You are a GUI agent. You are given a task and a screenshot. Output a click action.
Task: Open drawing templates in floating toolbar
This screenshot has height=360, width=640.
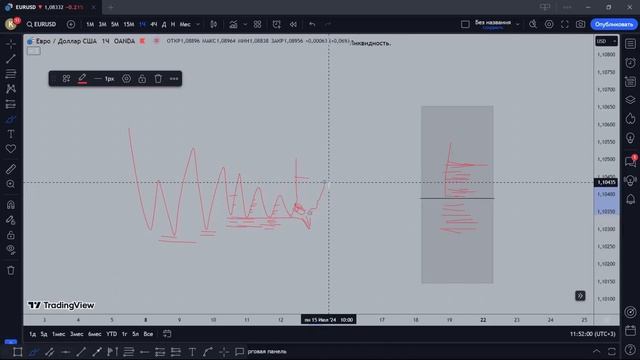coord(66,79)
